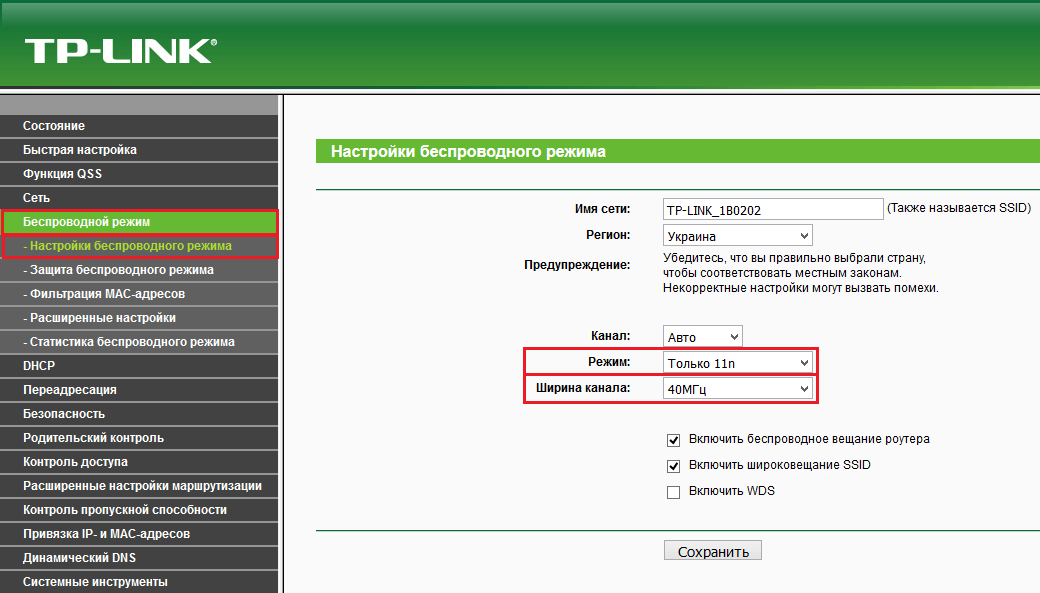
Task: Enable the Включить WDS checkbox
Action: (x=673, y=492)
